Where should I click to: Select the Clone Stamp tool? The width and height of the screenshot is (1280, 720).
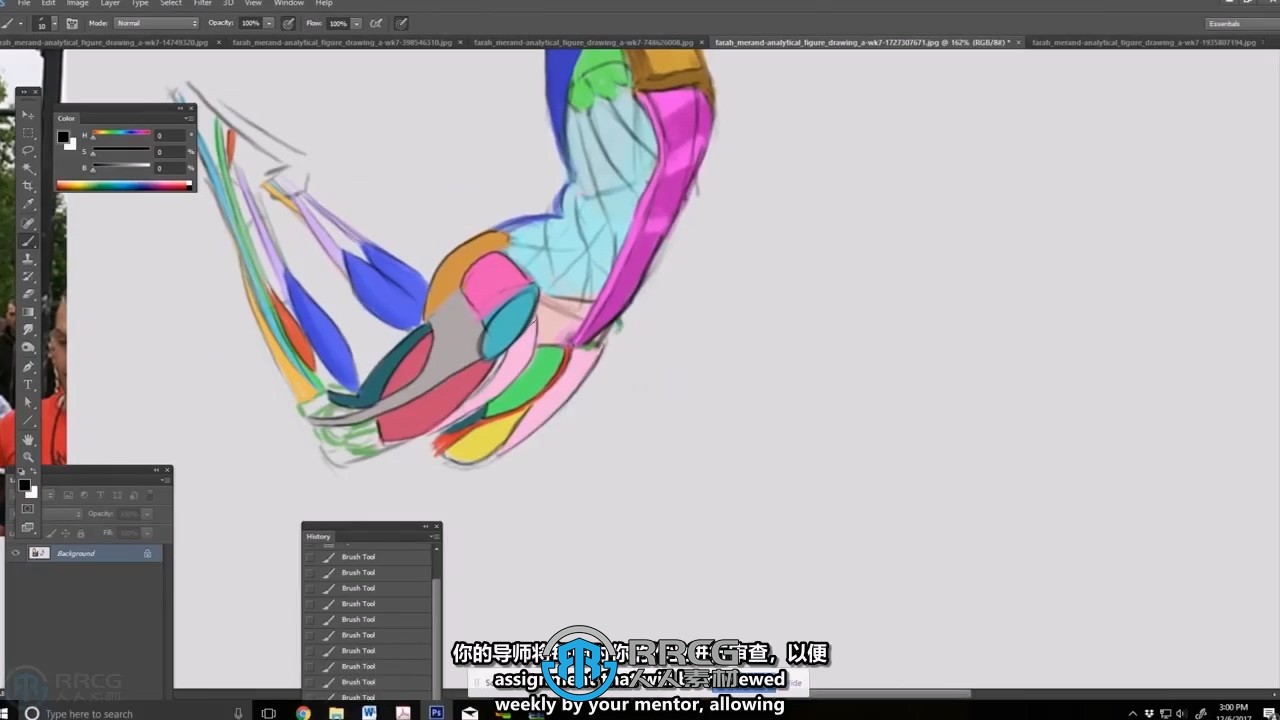[28, 259]
